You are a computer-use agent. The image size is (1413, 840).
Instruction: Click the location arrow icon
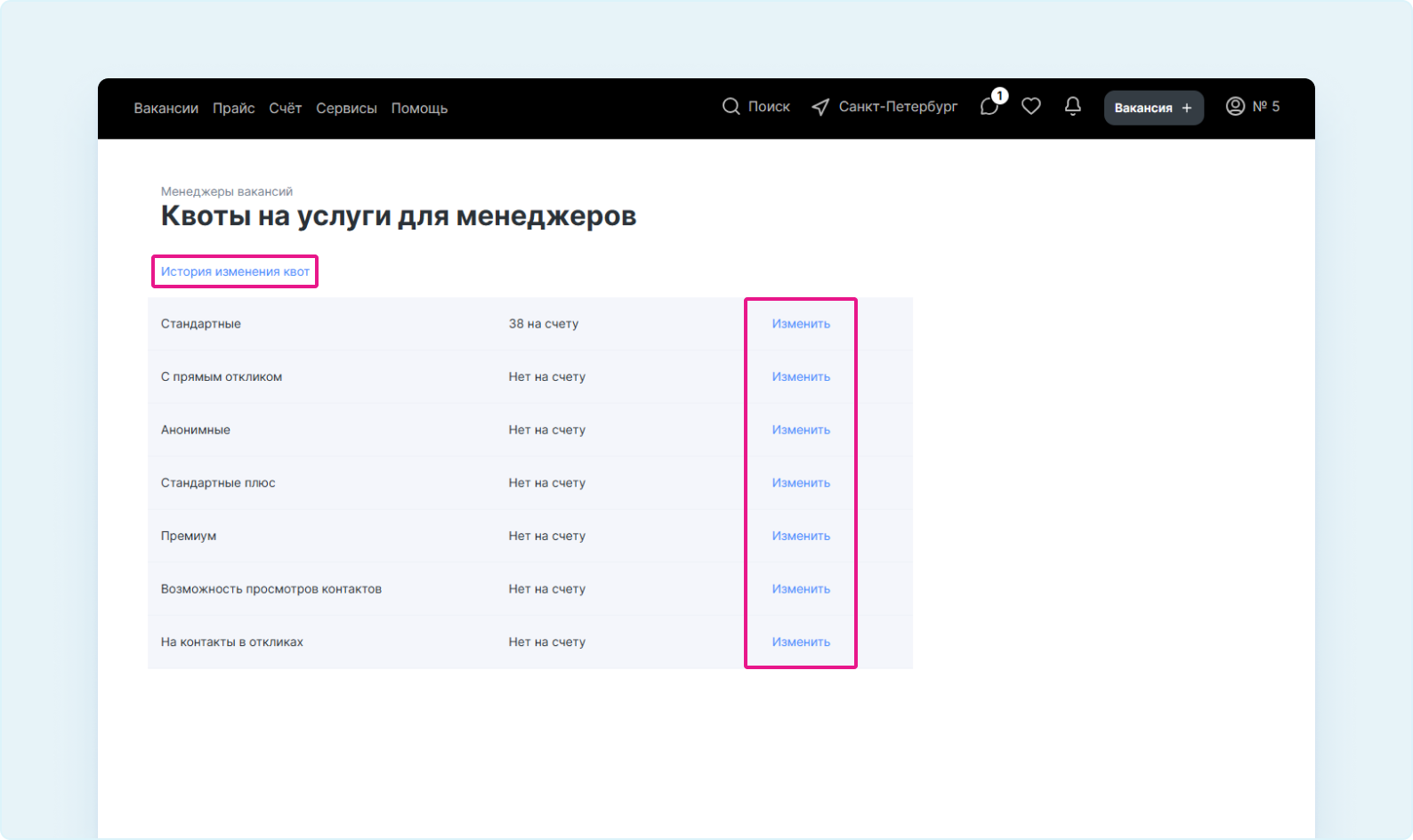pyautogui.click(x=820, y=108)
